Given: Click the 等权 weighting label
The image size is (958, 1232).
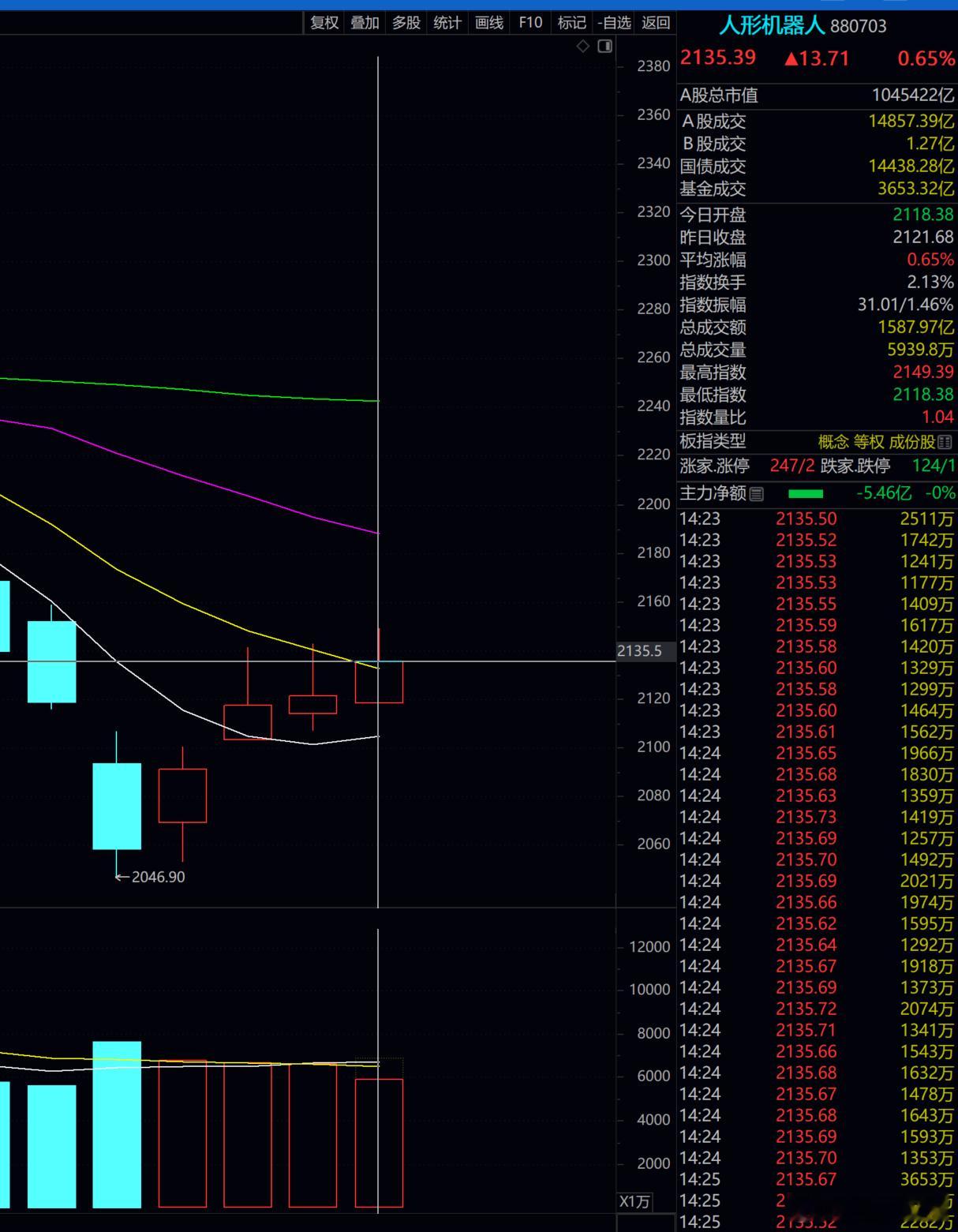Looking at the screenshot, I should point(869,442).
